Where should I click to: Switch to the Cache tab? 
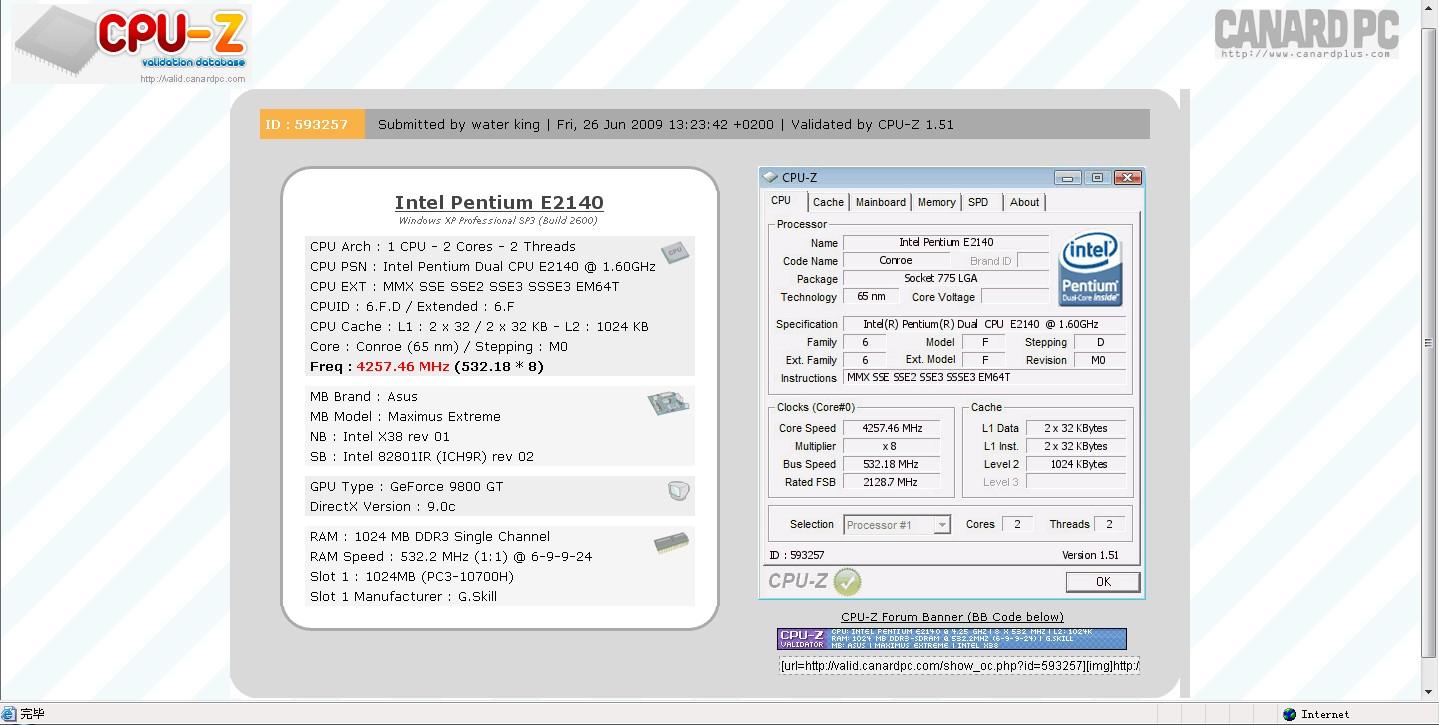[828, 202]
